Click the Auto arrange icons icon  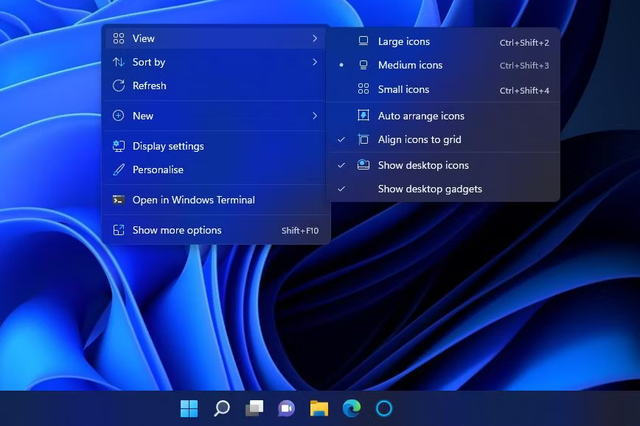pyautogui.click(x=363, y=116)
